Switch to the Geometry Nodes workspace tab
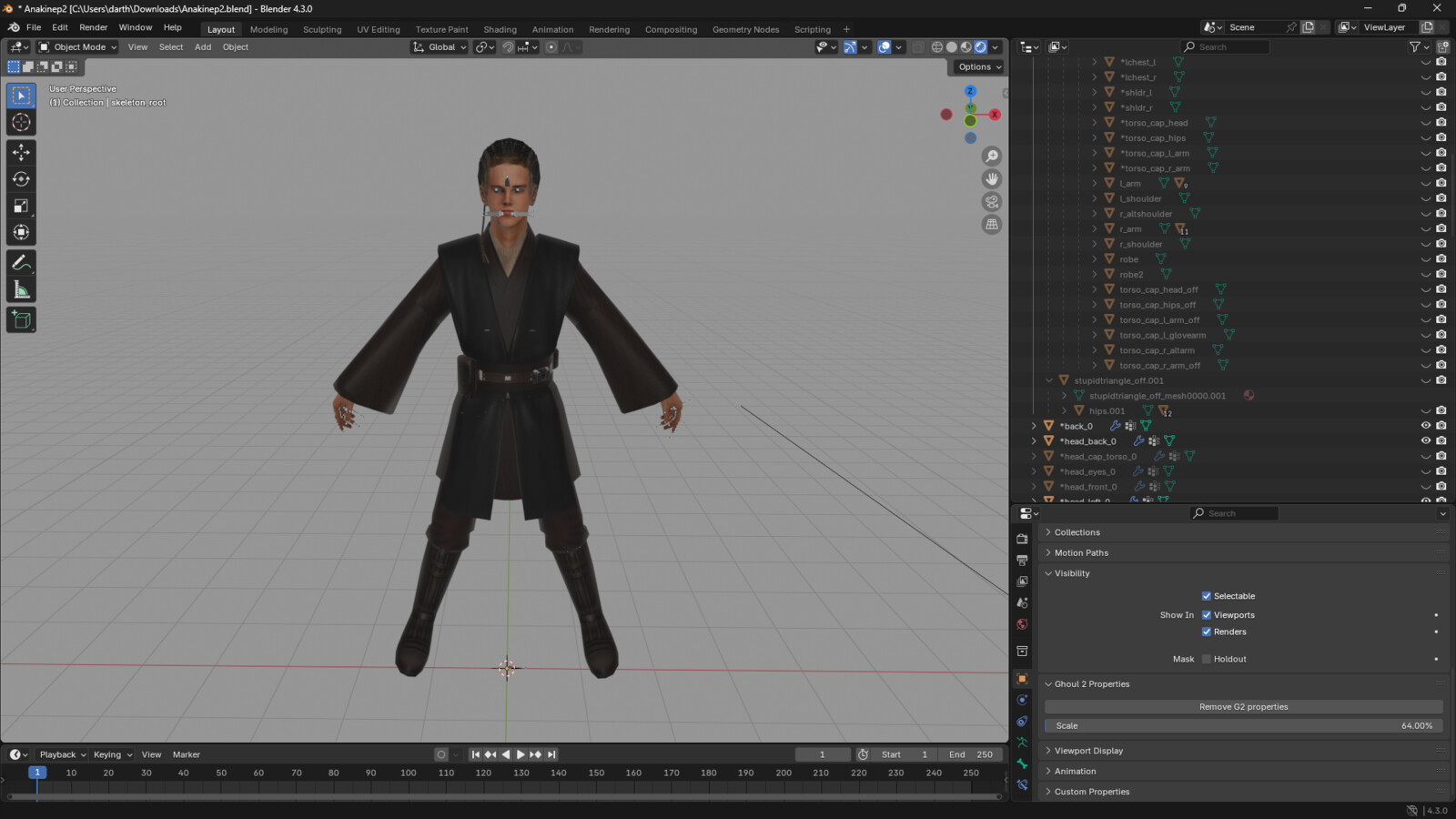The width and height of the screenshot is (1456, 819). 745,29
